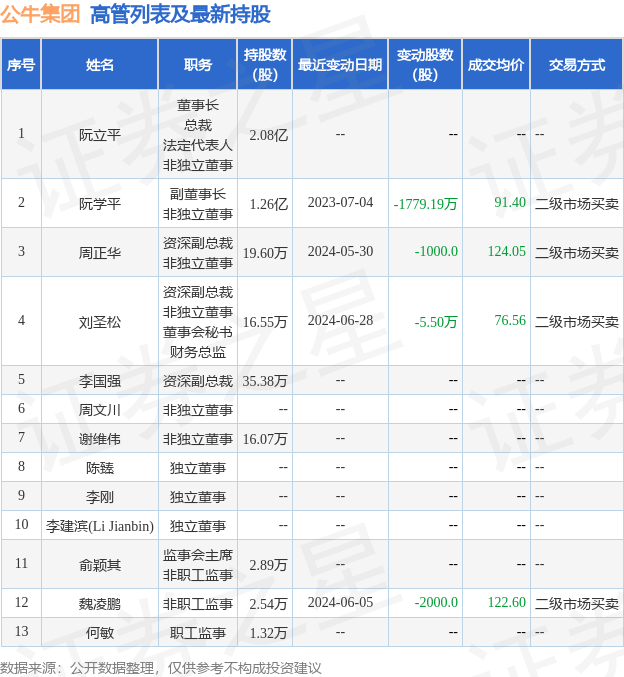Select the name 李国强

pos(100,381)
